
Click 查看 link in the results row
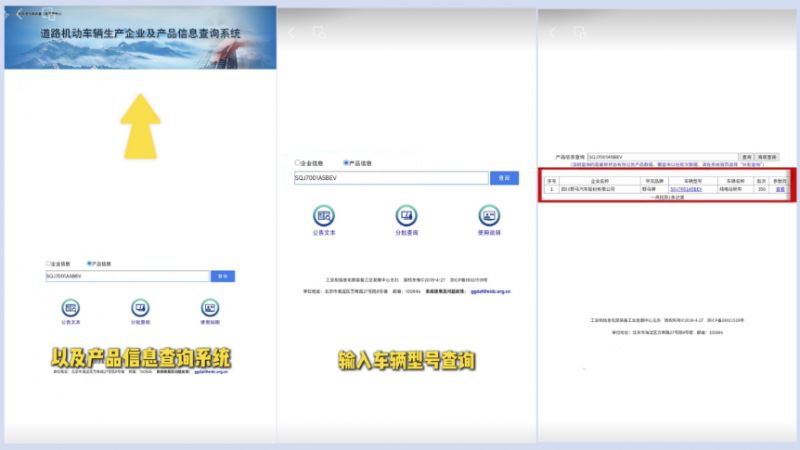click(x=780, y=189)
